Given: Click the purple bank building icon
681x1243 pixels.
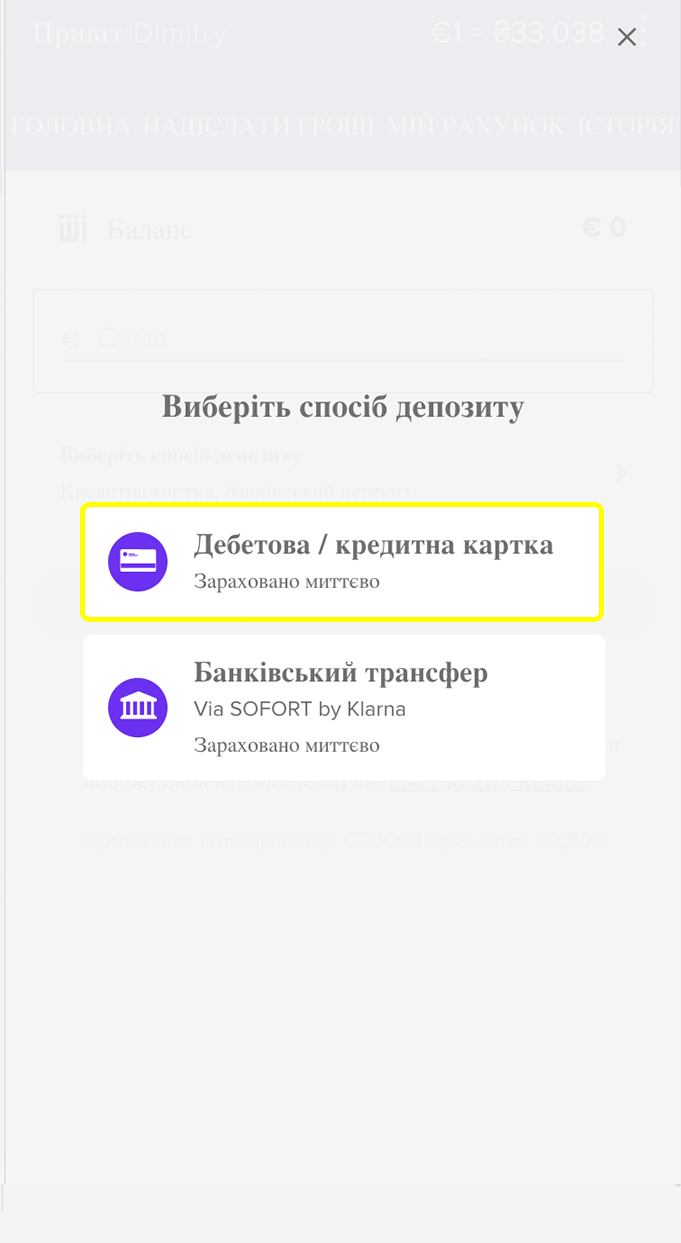Looking at the screenshot, I should coord(138,708).
